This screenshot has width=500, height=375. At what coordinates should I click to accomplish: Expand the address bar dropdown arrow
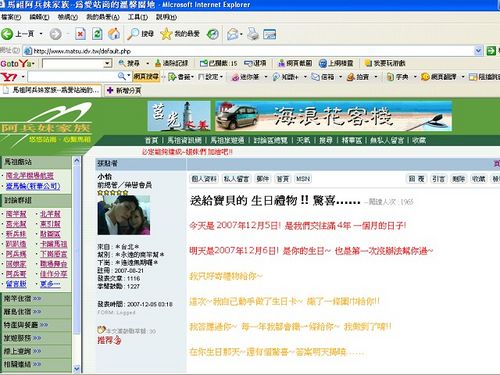click(x=478, y=51)
